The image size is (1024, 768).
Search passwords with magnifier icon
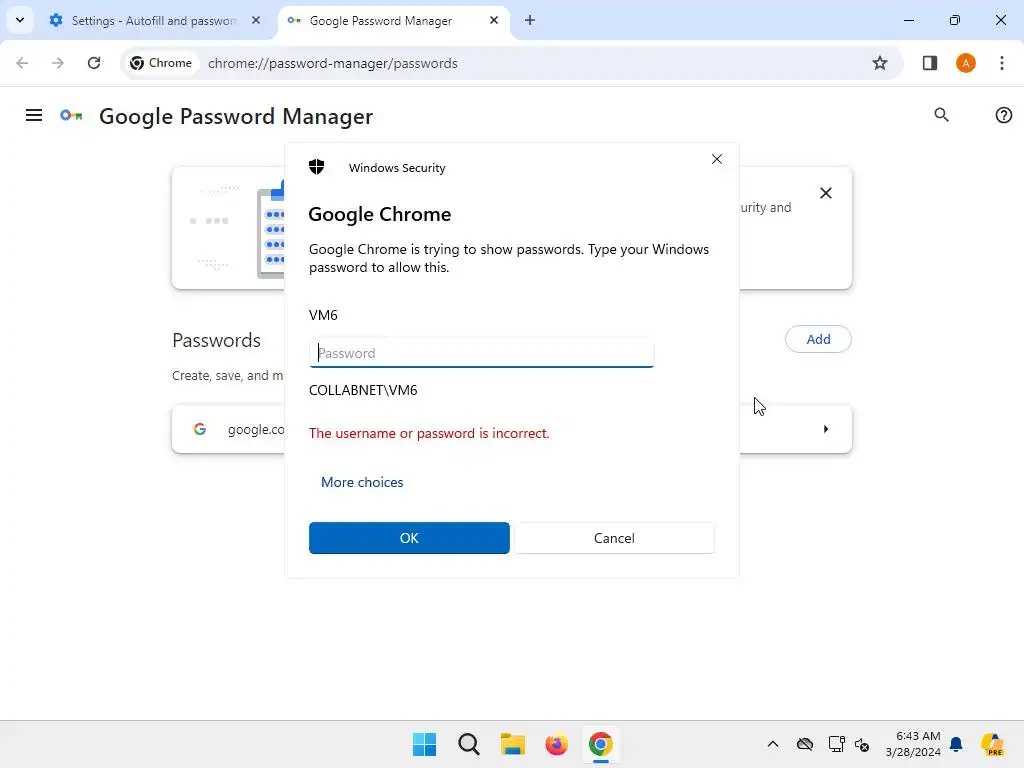pyautogui.click(x=941, y=116)
